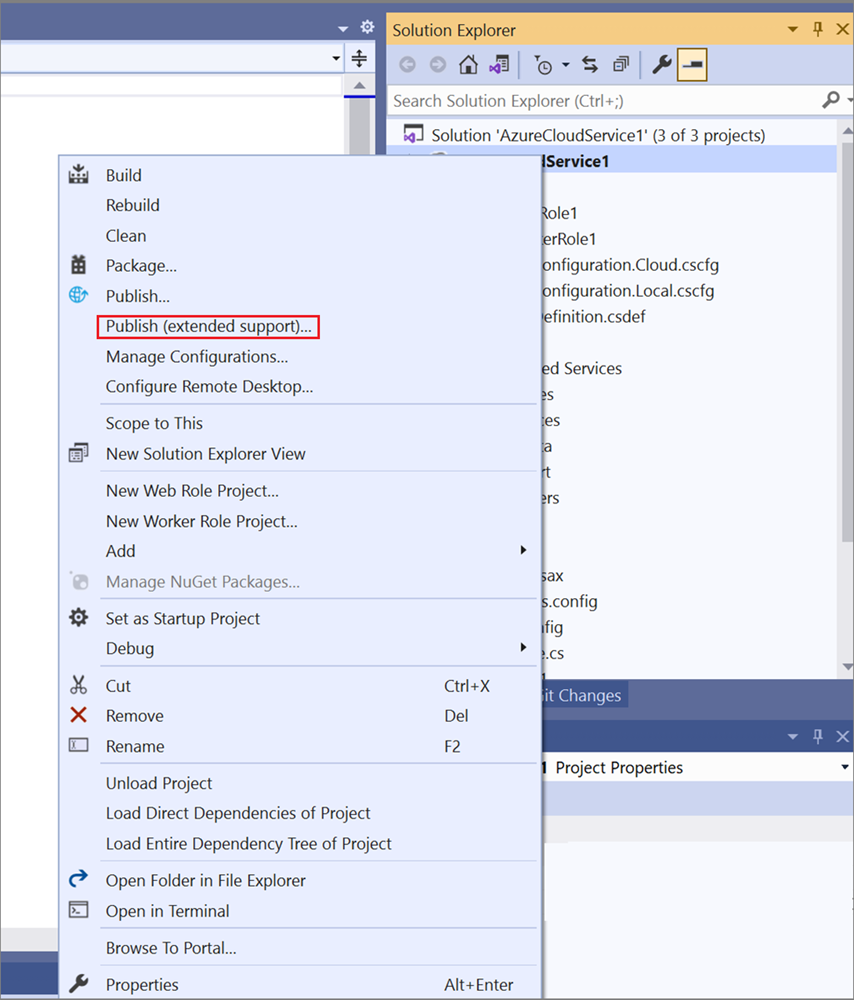Open the Solution Explorer panel options dropdown
This screenshot has width=854, height=1000.
click(x=793, y=30)
